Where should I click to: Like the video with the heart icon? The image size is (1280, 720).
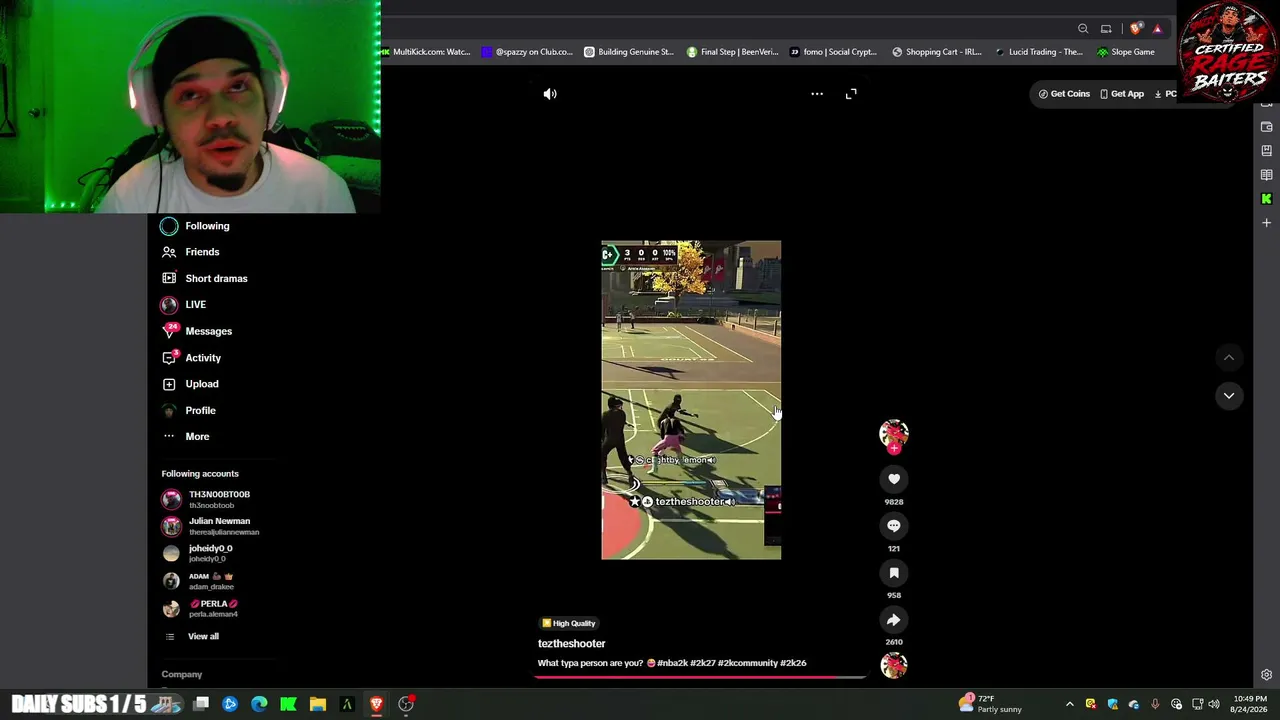point(894,479)
